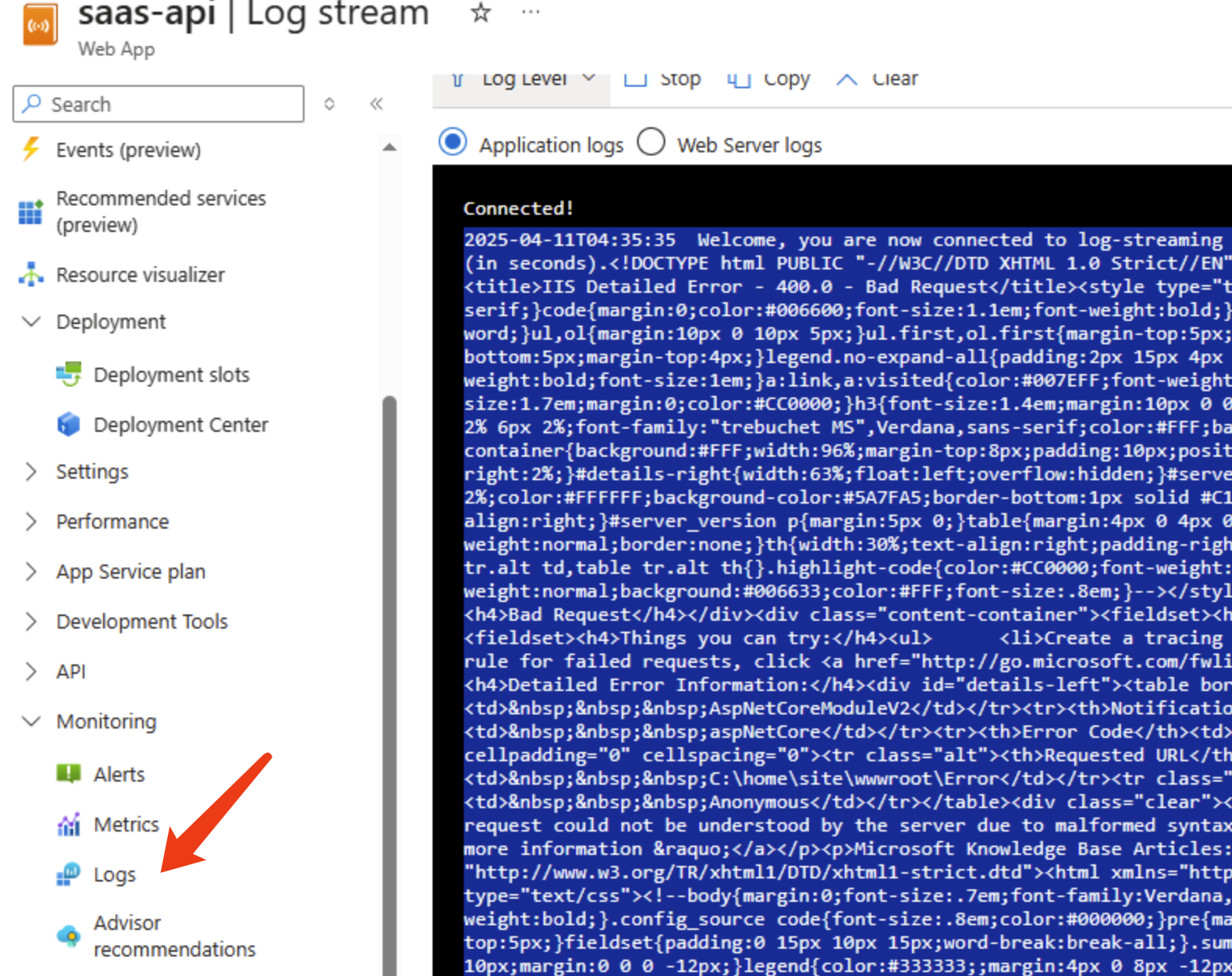Open the Log Level dropdown
This screenshot has width=1232, height=976.
tap(524, 80)
